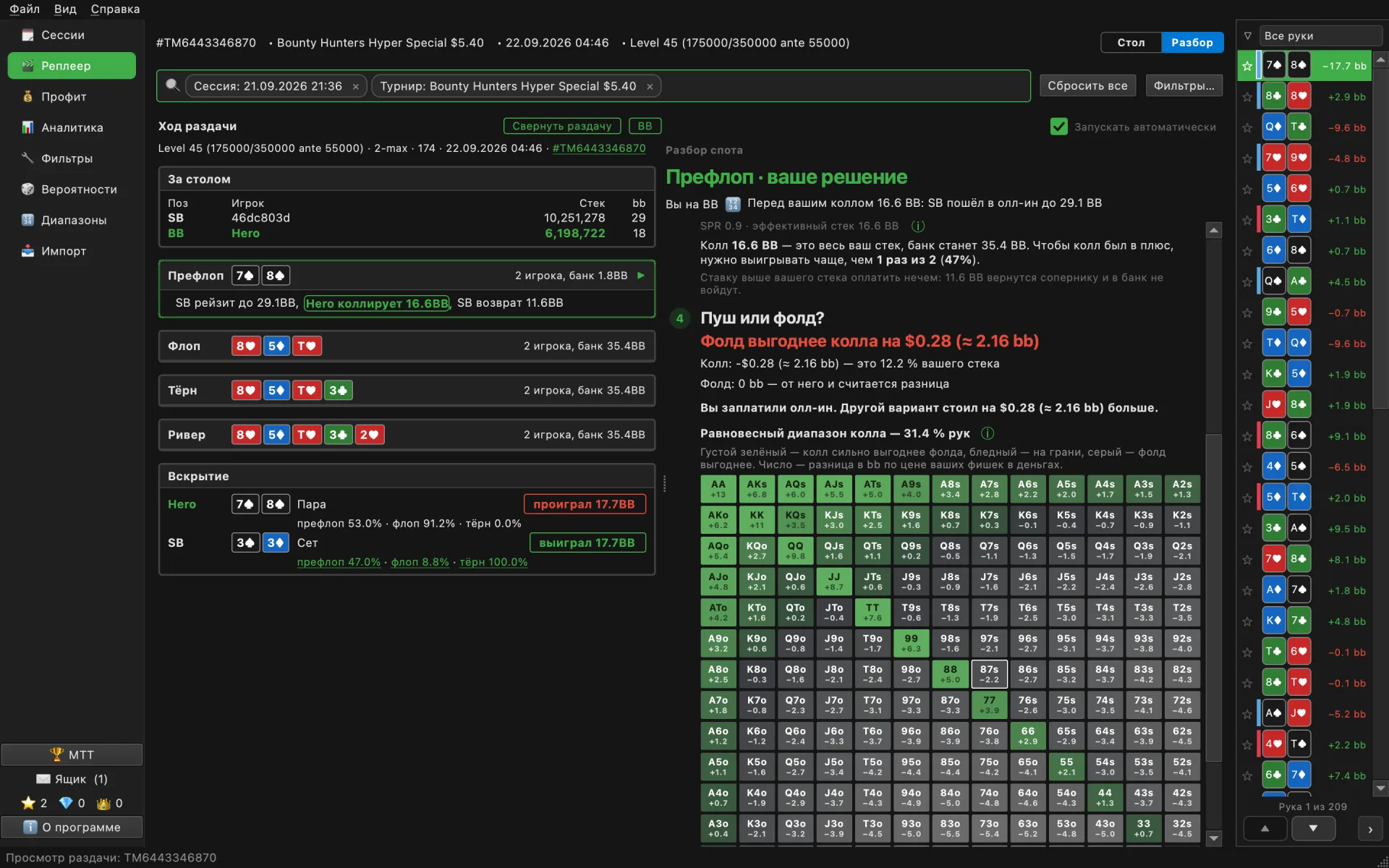This screenshot has height=868, width=1389.
Task: Open the Диапазоны section
Action: (x=71, y=220)
